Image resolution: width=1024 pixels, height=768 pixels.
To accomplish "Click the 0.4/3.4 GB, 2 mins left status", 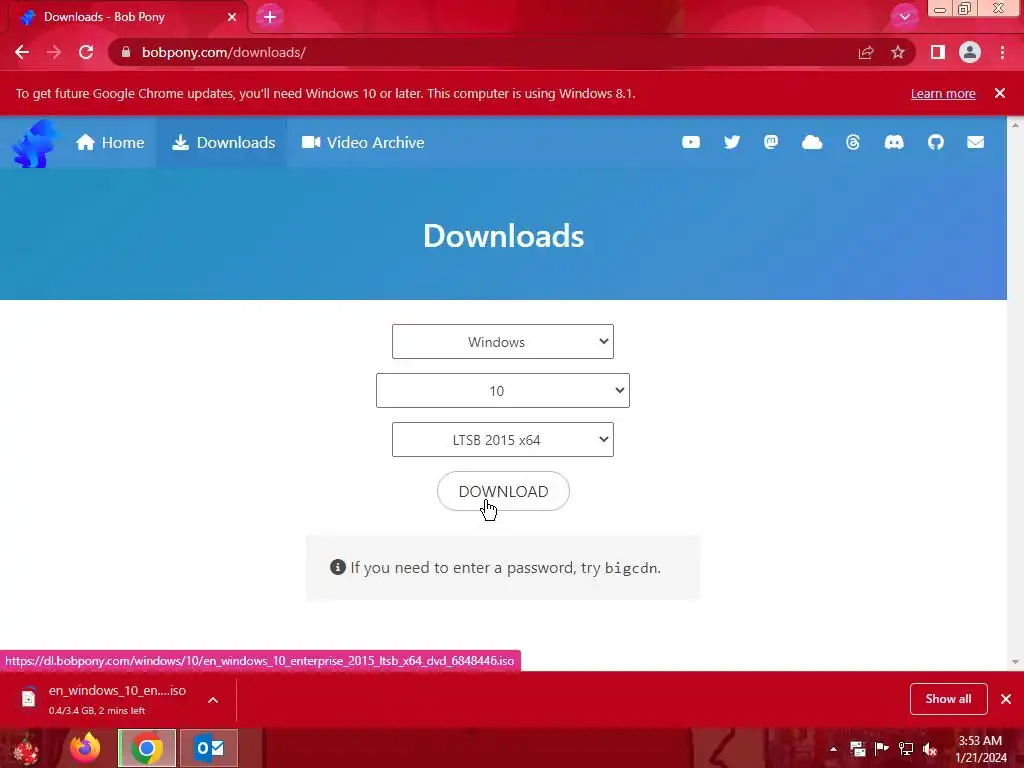I will (97, 711).
